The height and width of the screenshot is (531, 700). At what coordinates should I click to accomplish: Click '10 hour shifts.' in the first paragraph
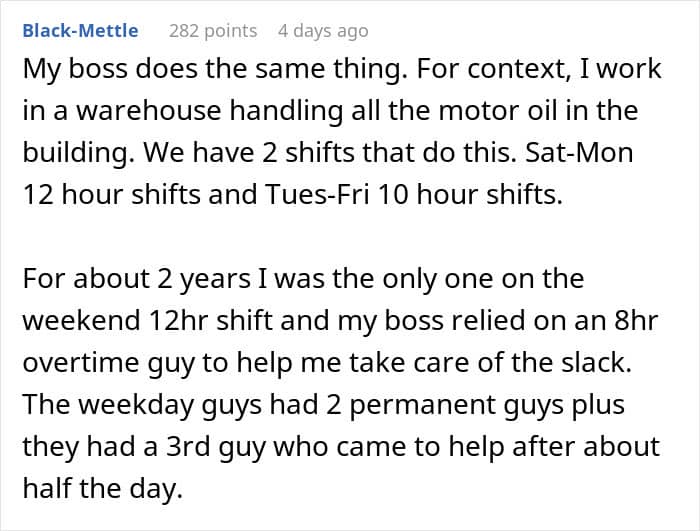[x=470, y=195]
